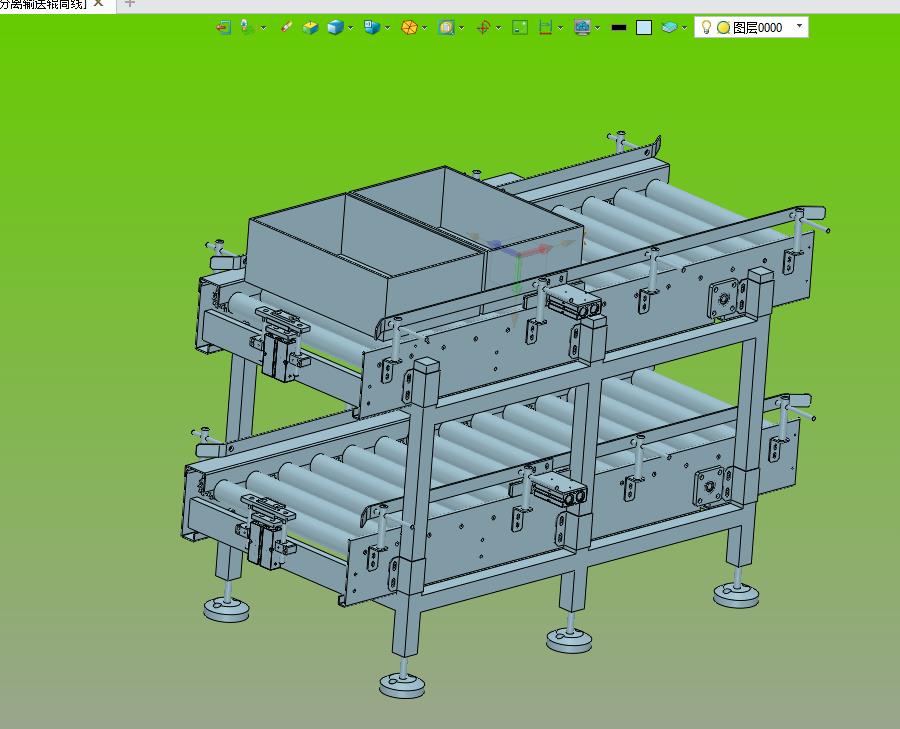Open the 图层0000 layer combo box
This screenshot has height=729, width=900.
(x=751, y=27)
